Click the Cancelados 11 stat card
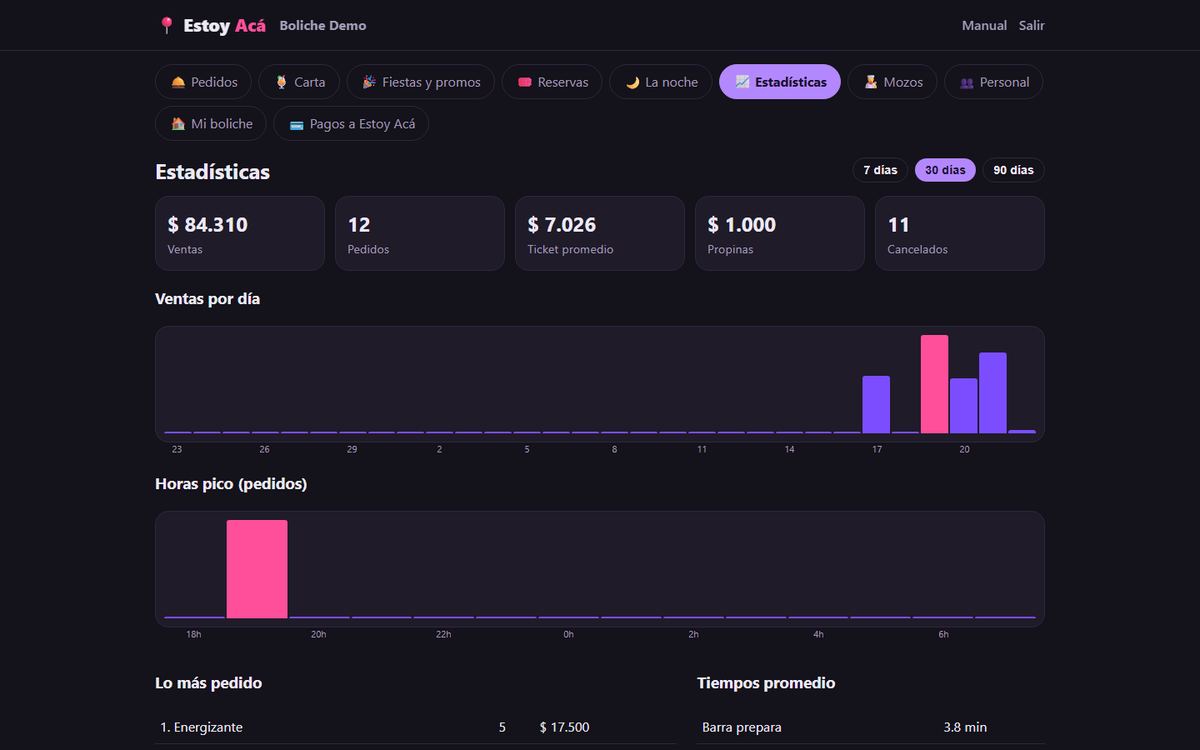The width and height of the screenshot is (1200, 750). point(960,233)
